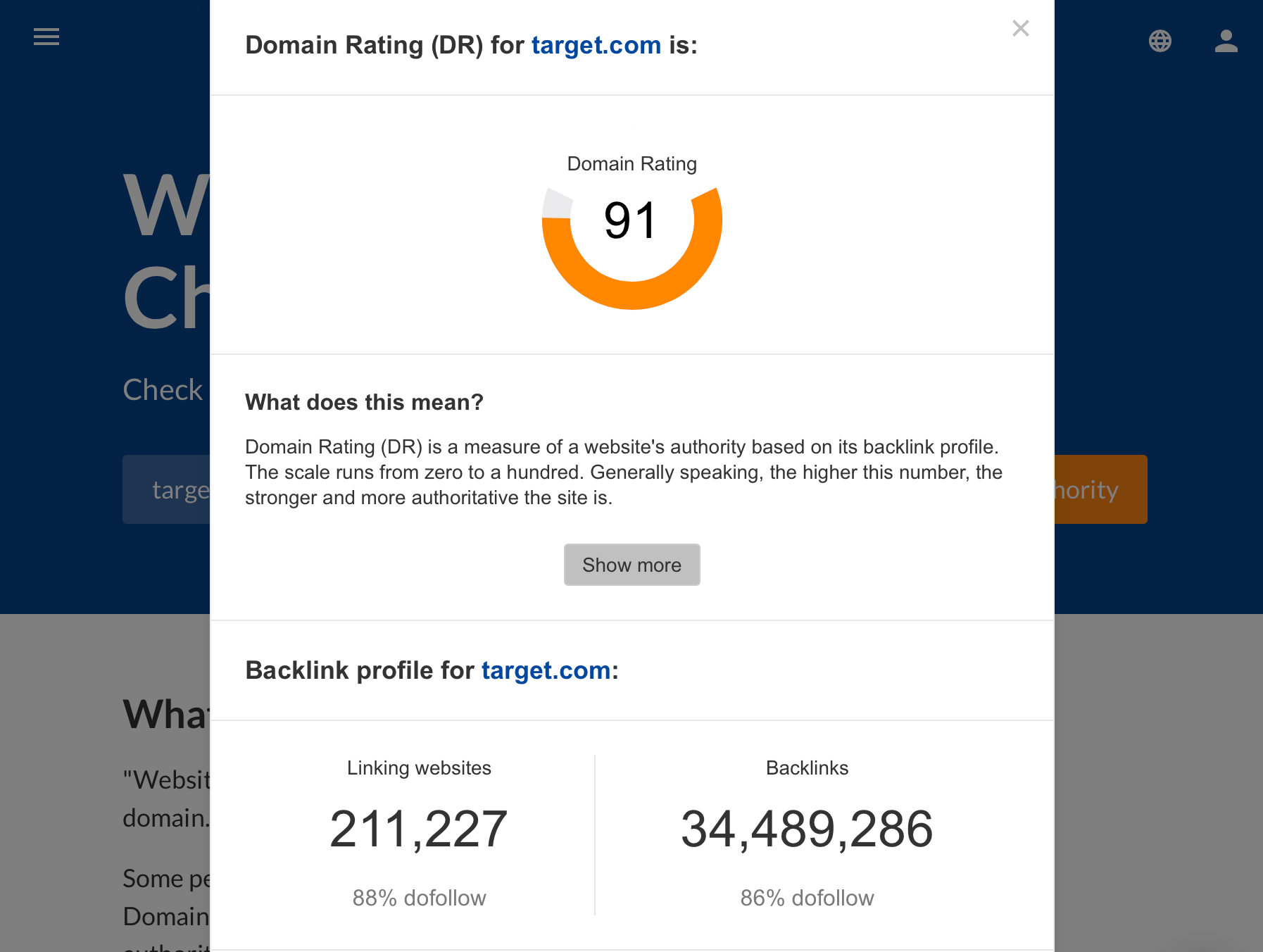The width and height of the screenshot is (1263, 952).
Task: Select the linking websites count 211,227
Action: coord(418,829)
